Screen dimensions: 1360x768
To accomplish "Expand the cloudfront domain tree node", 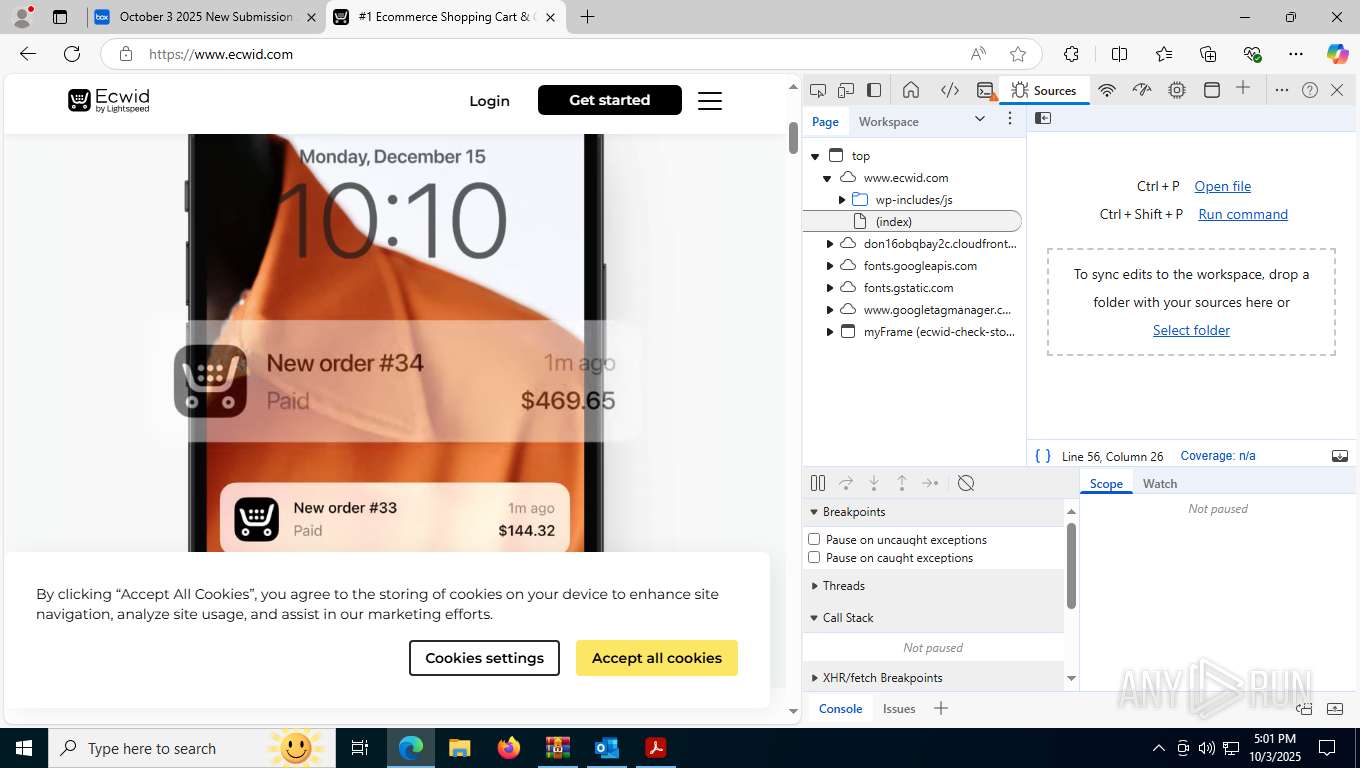I will click(829, 244).
